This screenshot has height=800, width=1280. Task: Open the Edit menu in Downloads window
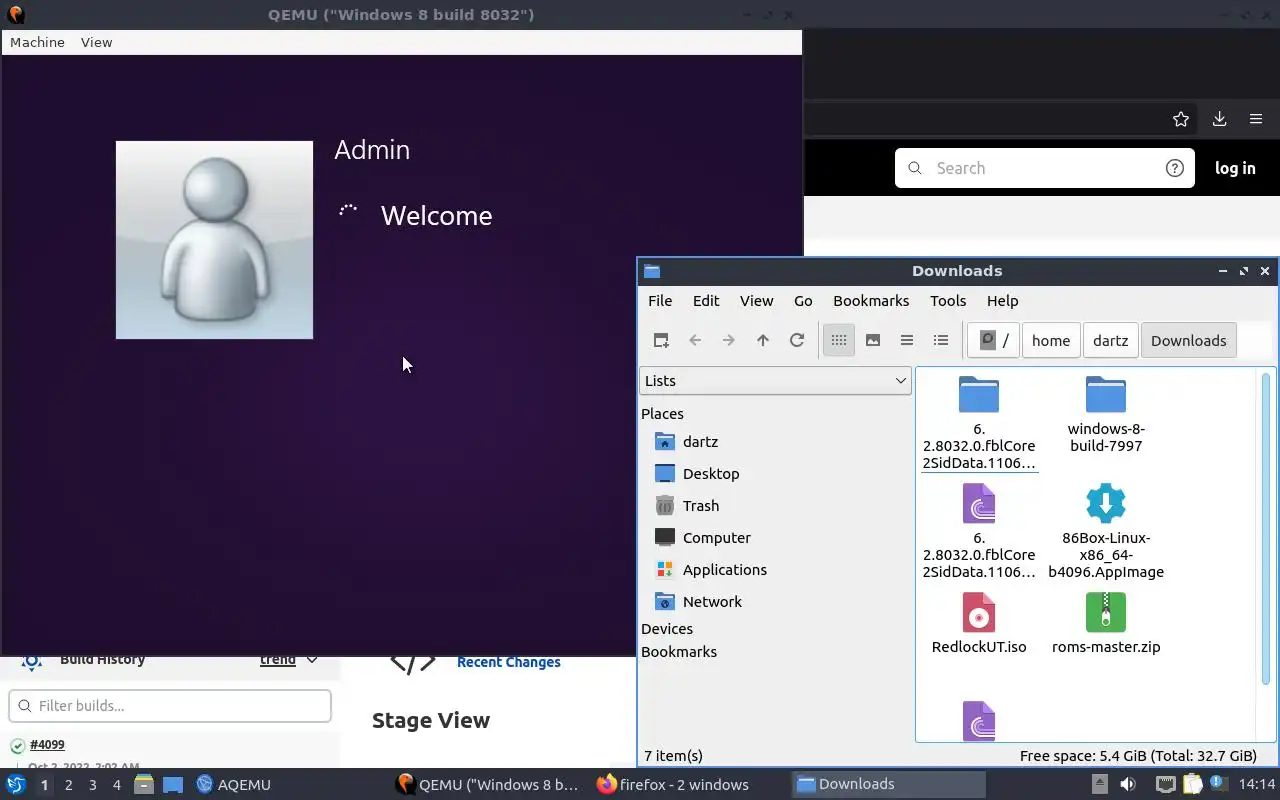click(706, 300)
